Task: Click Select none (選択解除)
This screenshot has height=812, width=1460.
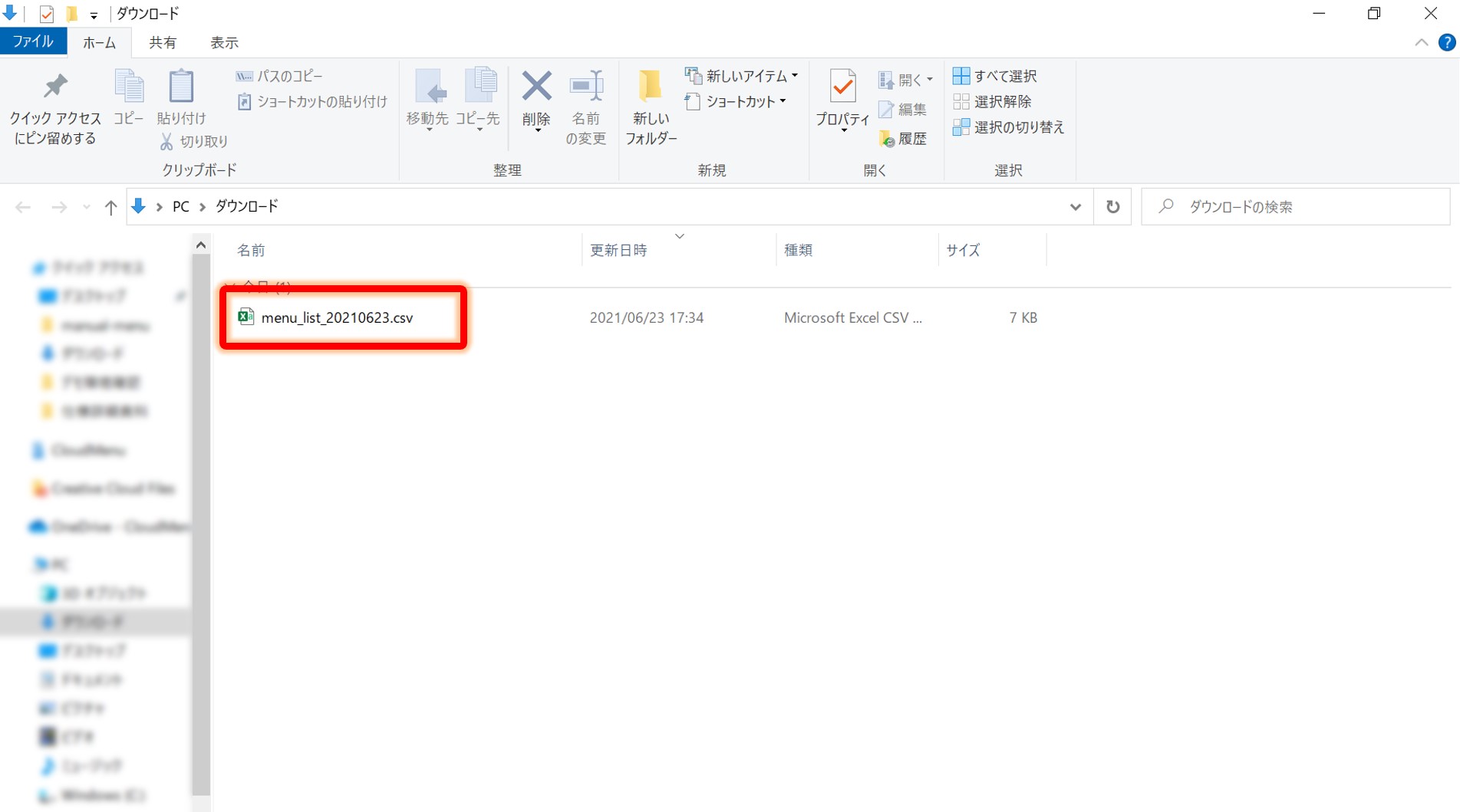Action: point(992,101)
